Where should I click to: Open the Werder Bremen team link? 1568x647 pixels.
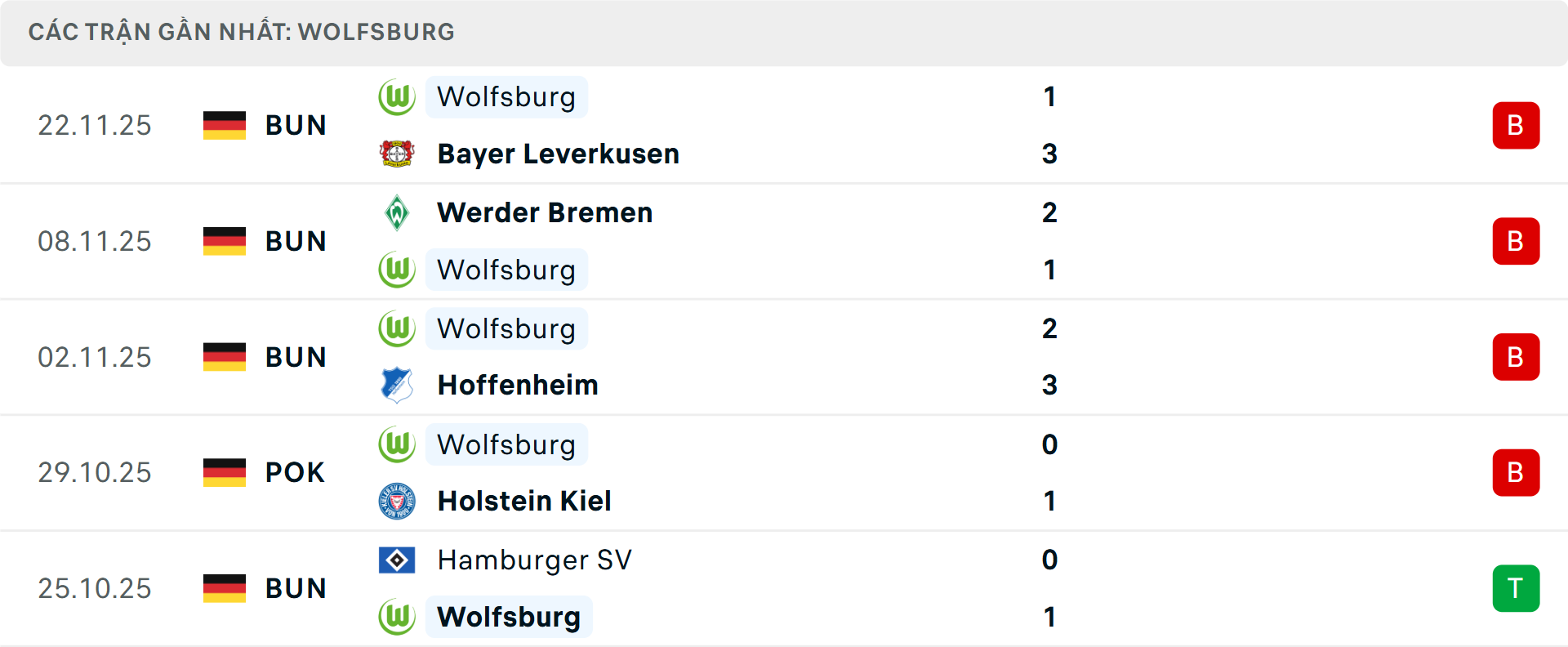(545, 212)
